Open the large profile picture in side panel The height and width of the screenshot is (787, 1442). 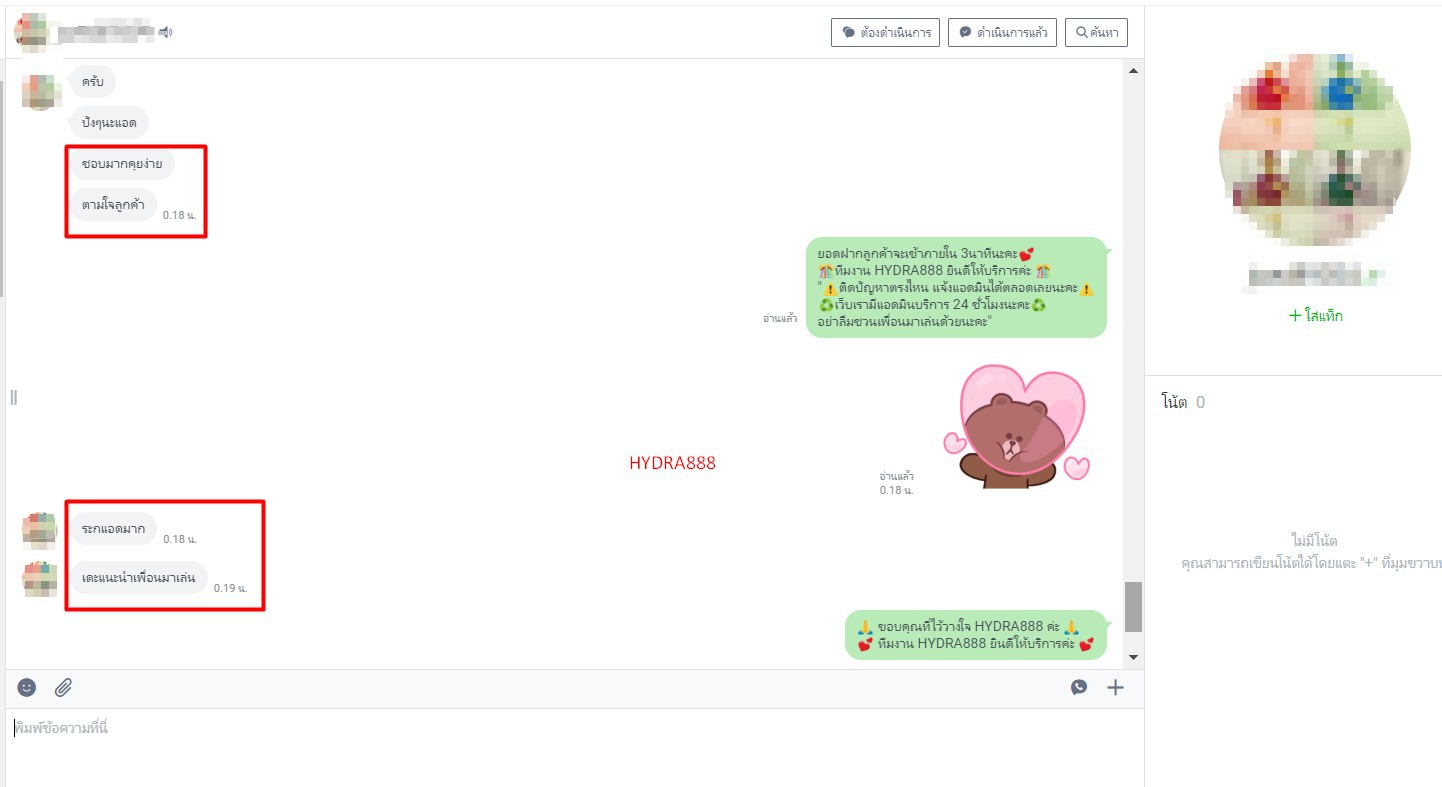click(1315, 150)
